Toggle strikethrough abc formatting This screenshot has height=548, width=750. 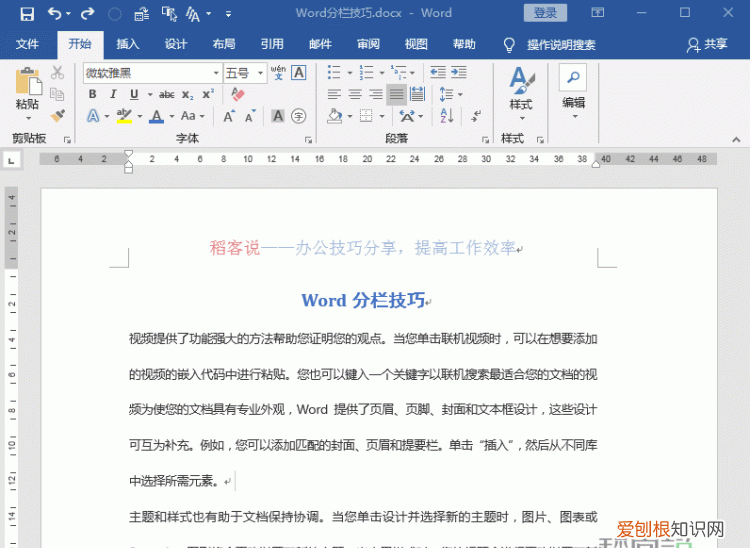pyautogui.click(x=166, y=94)
